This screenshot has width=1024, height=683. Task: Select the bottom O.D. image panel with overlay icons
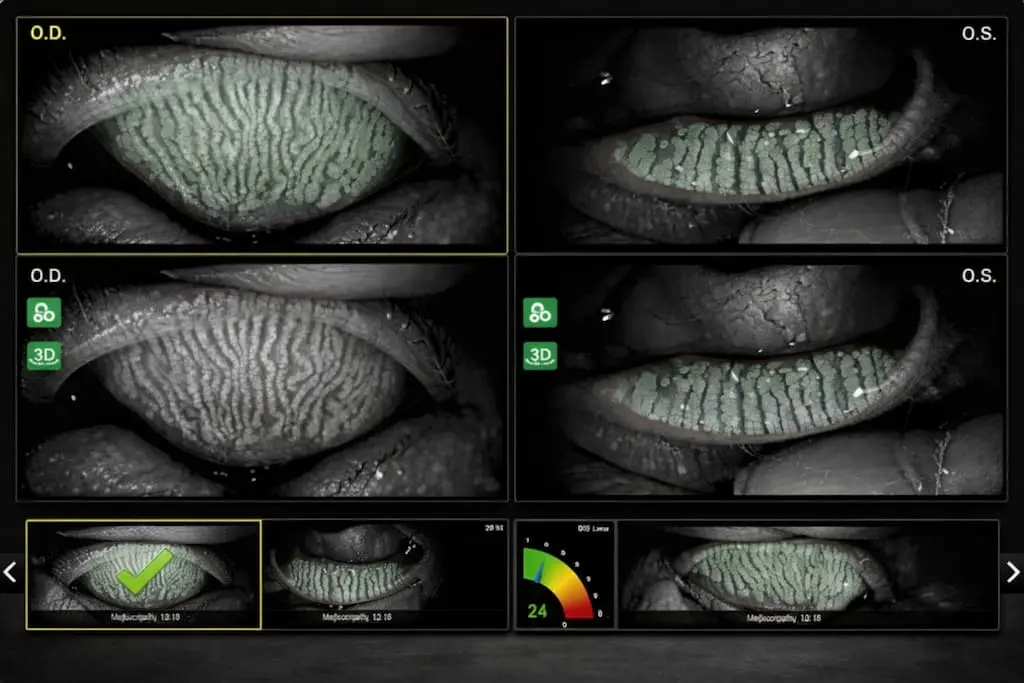pyautogui.click(x=262, y=379)
